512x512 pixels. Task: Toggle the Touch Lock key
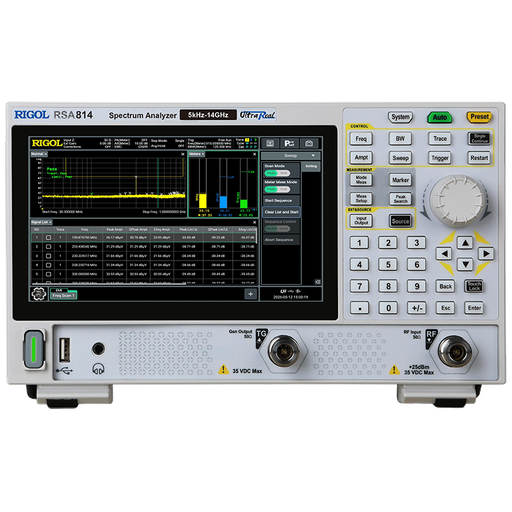pyautogui.click(x=474, y=286)
